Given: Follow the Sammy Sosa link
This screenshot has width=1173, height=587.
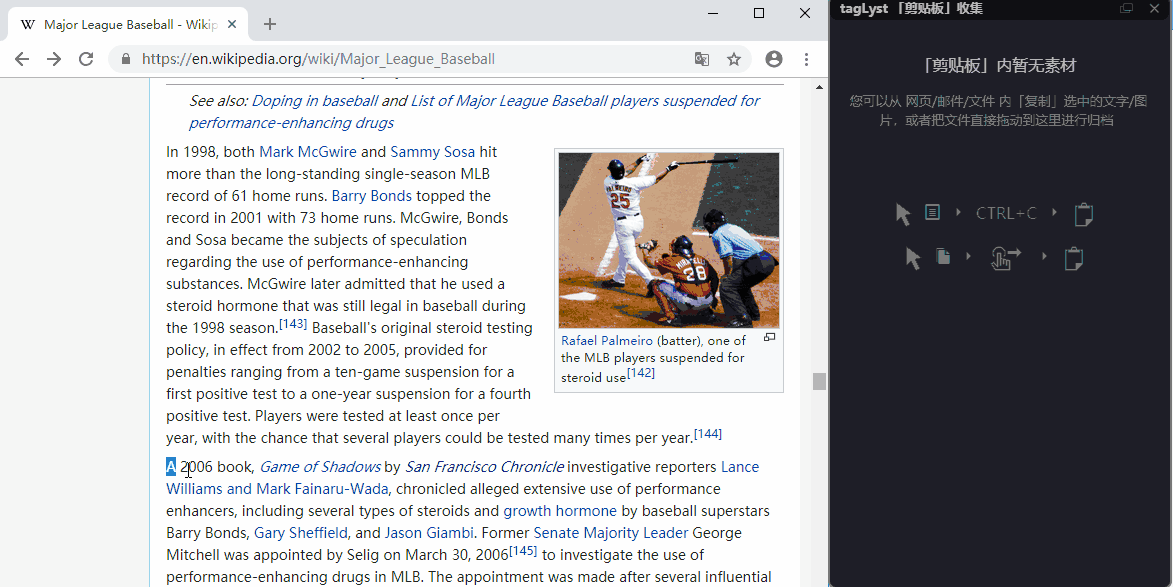Looking at the screenshot, I should coord(432,152).
